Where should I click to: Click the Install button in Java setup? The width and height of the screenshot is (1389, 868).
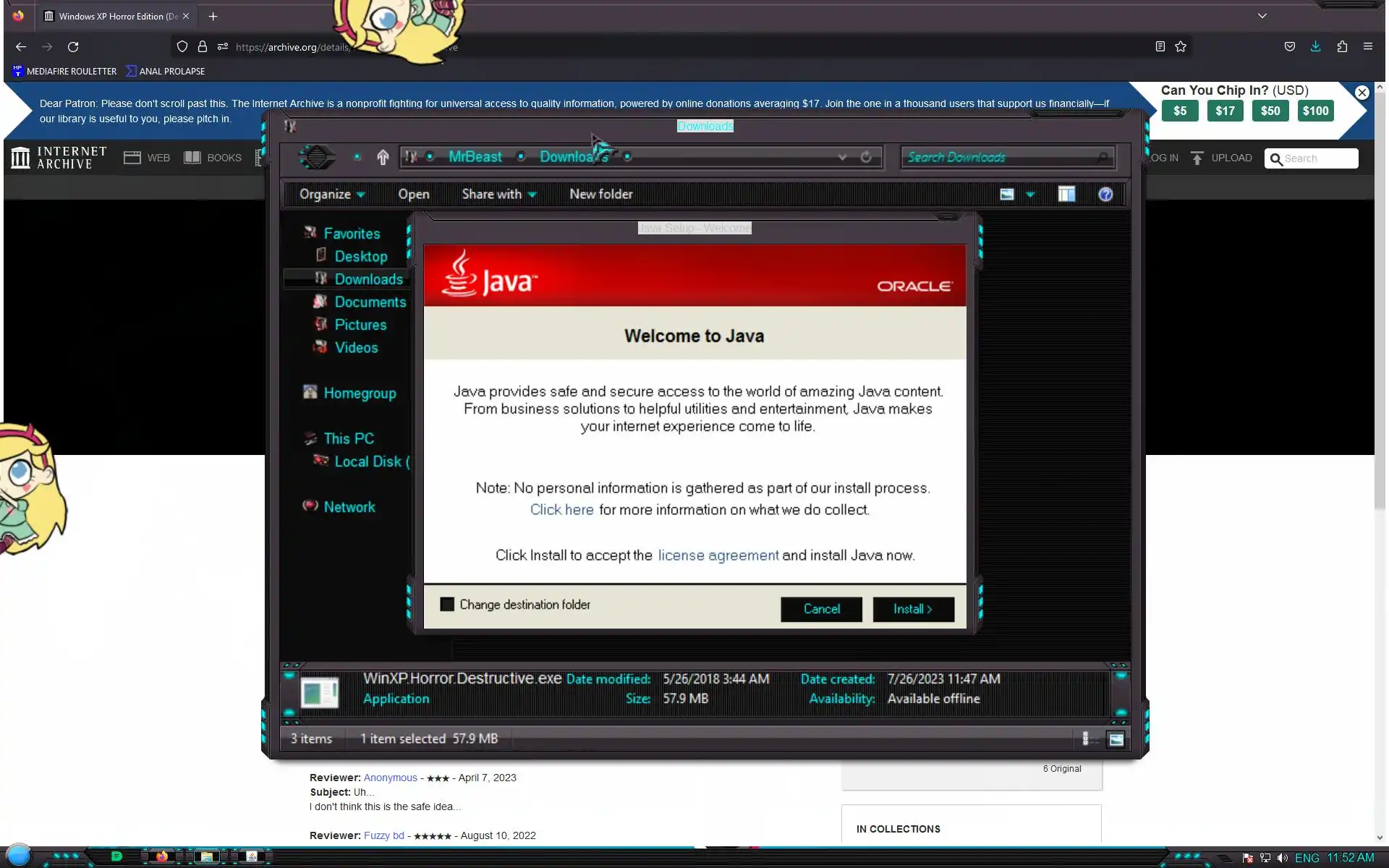pyautogui.click(x=912, y=609)
